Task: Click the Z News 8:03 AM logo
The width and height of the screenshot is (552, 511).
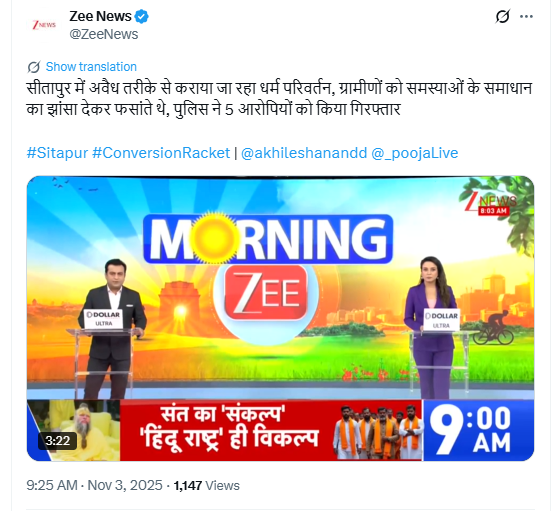Action: [491, 203]
